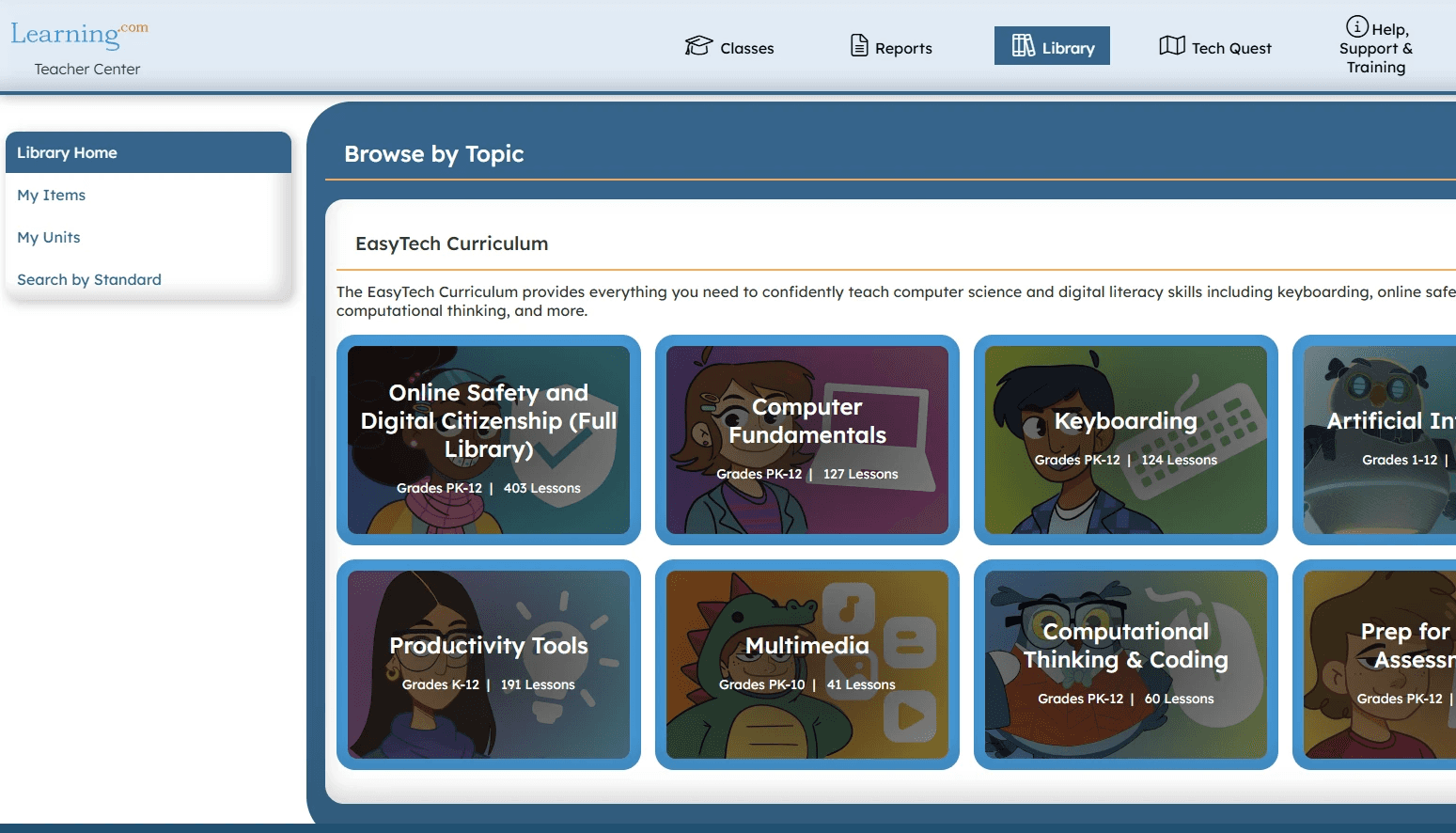Open the Search by Standard link

pyautogui.click(x=89, y=279)
